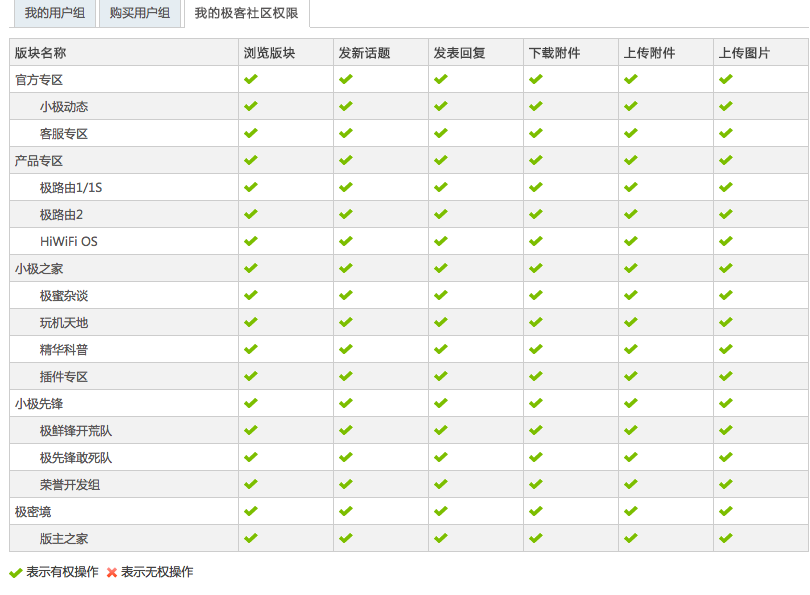The image size is (810, 595).
Task: Select the 小极之家 row name
Action: (x=39, y=269)
